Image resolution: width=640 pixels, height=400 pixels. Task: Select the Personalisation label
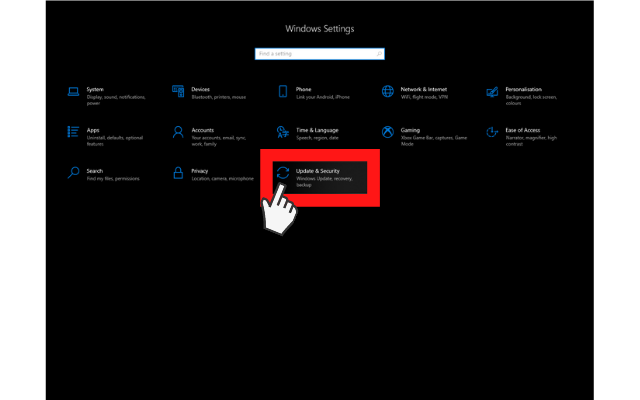click(523, 89)
